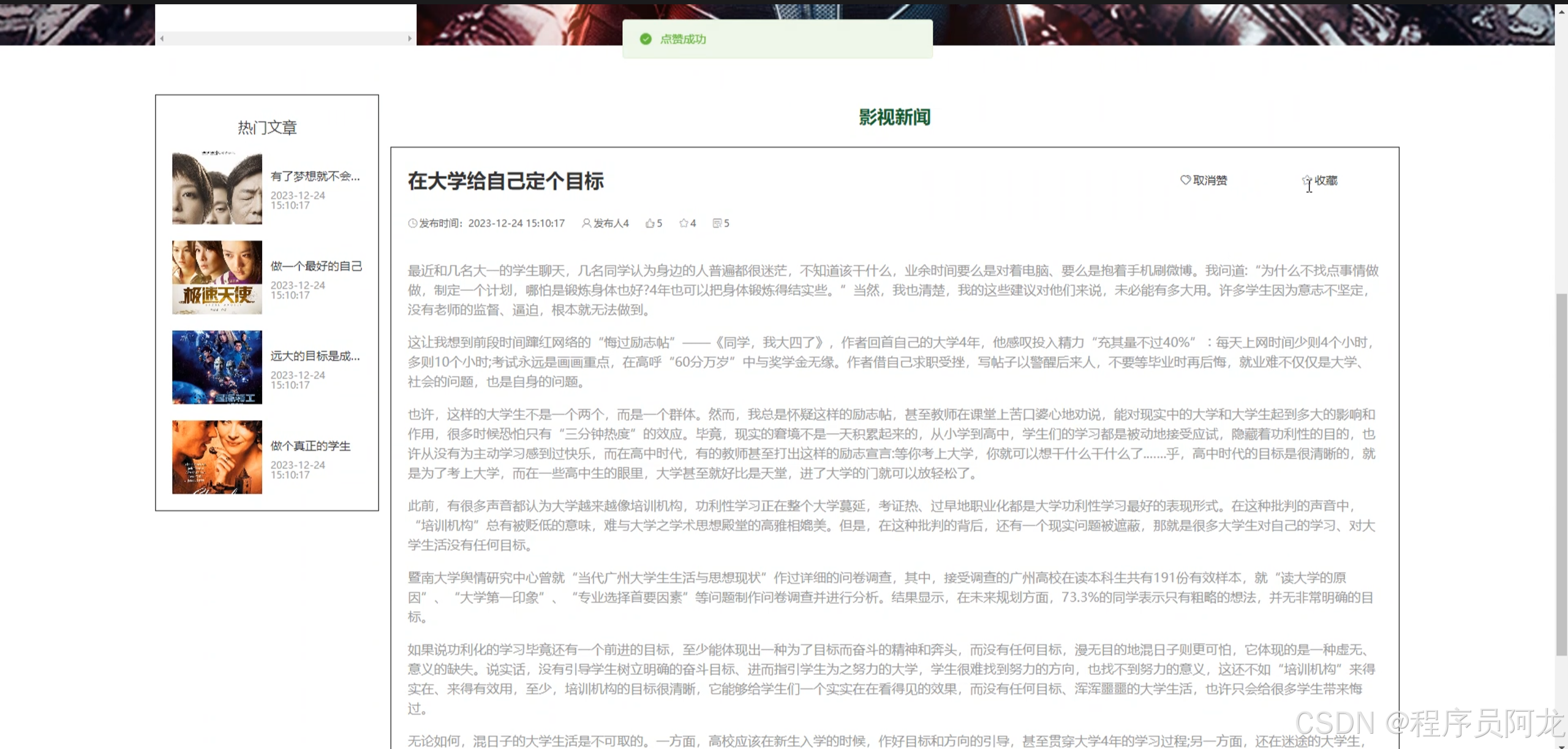Click the heart icon beside 取消赞
The width and height of the screenshot is (1568, 749).
click(1185, 180)
